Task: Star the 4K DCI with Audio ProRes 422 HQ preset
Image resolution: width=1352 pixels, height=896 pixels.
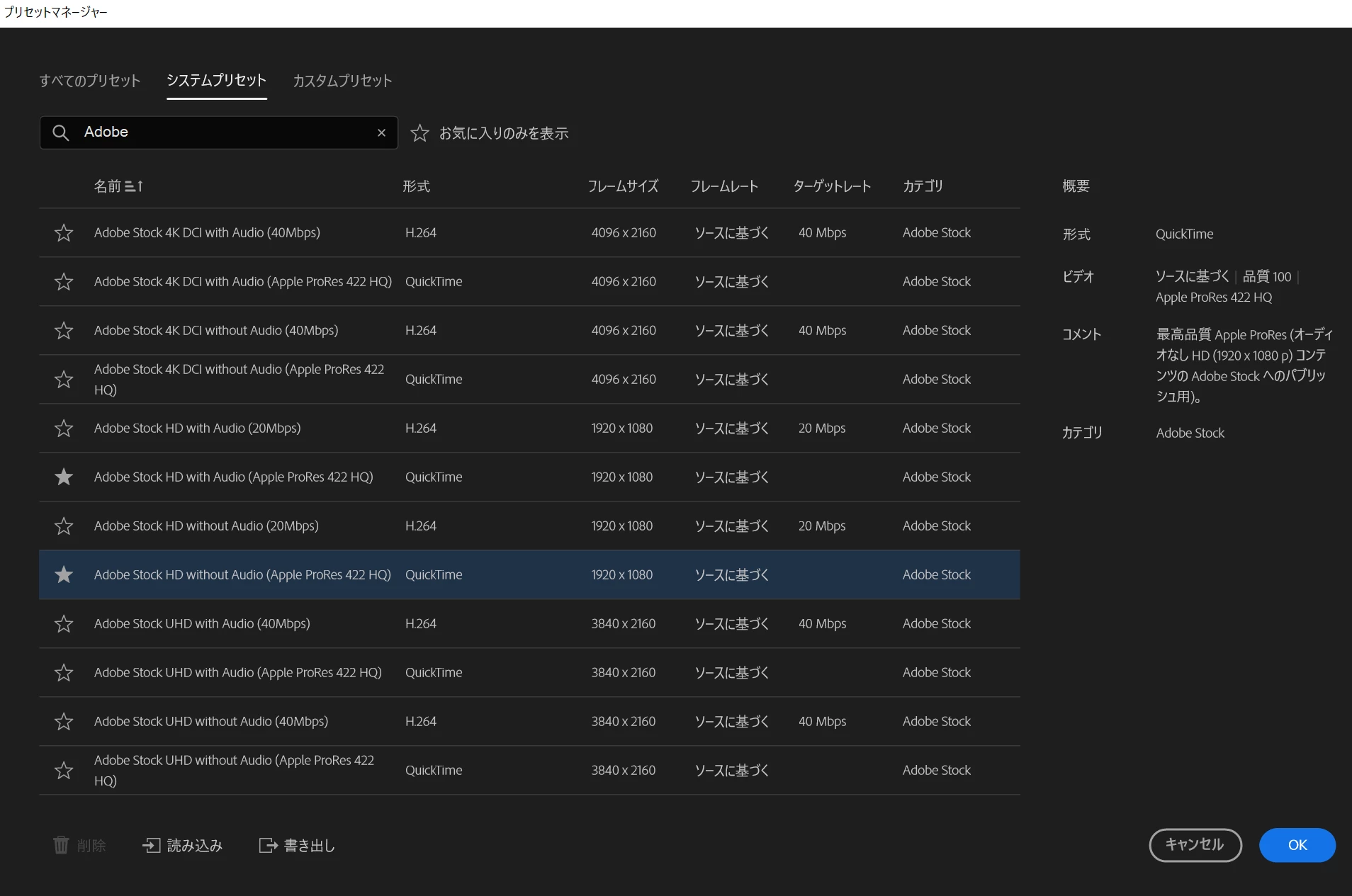Action: [64, 281]
